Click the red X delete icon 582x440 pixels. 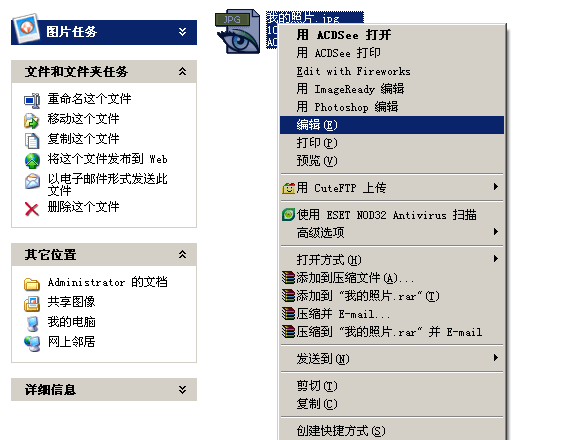point(32,209)
